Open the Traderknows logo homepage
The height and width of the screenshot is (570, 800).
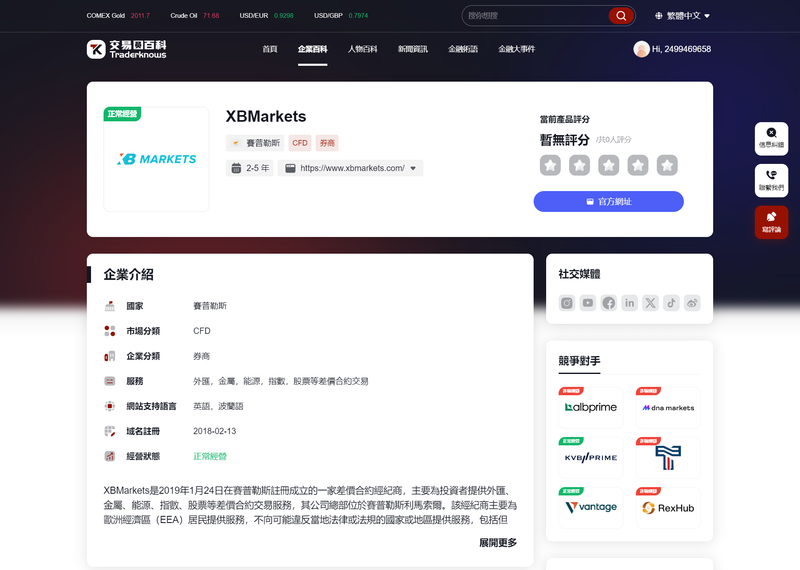[x=127, y=49]
